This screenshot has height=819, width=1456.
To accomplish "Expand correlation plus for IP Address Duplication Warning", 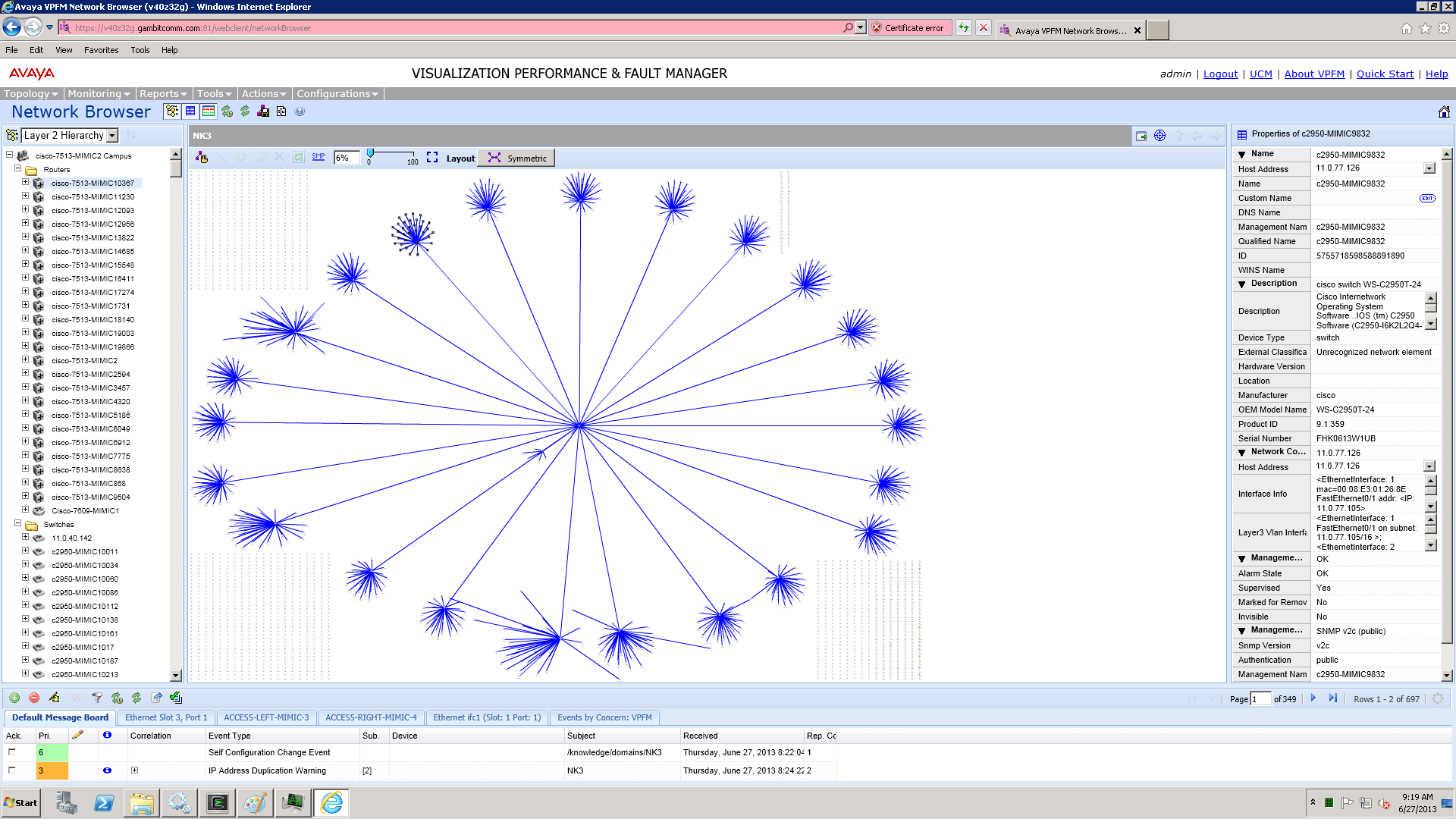I will tap(134, 770).
